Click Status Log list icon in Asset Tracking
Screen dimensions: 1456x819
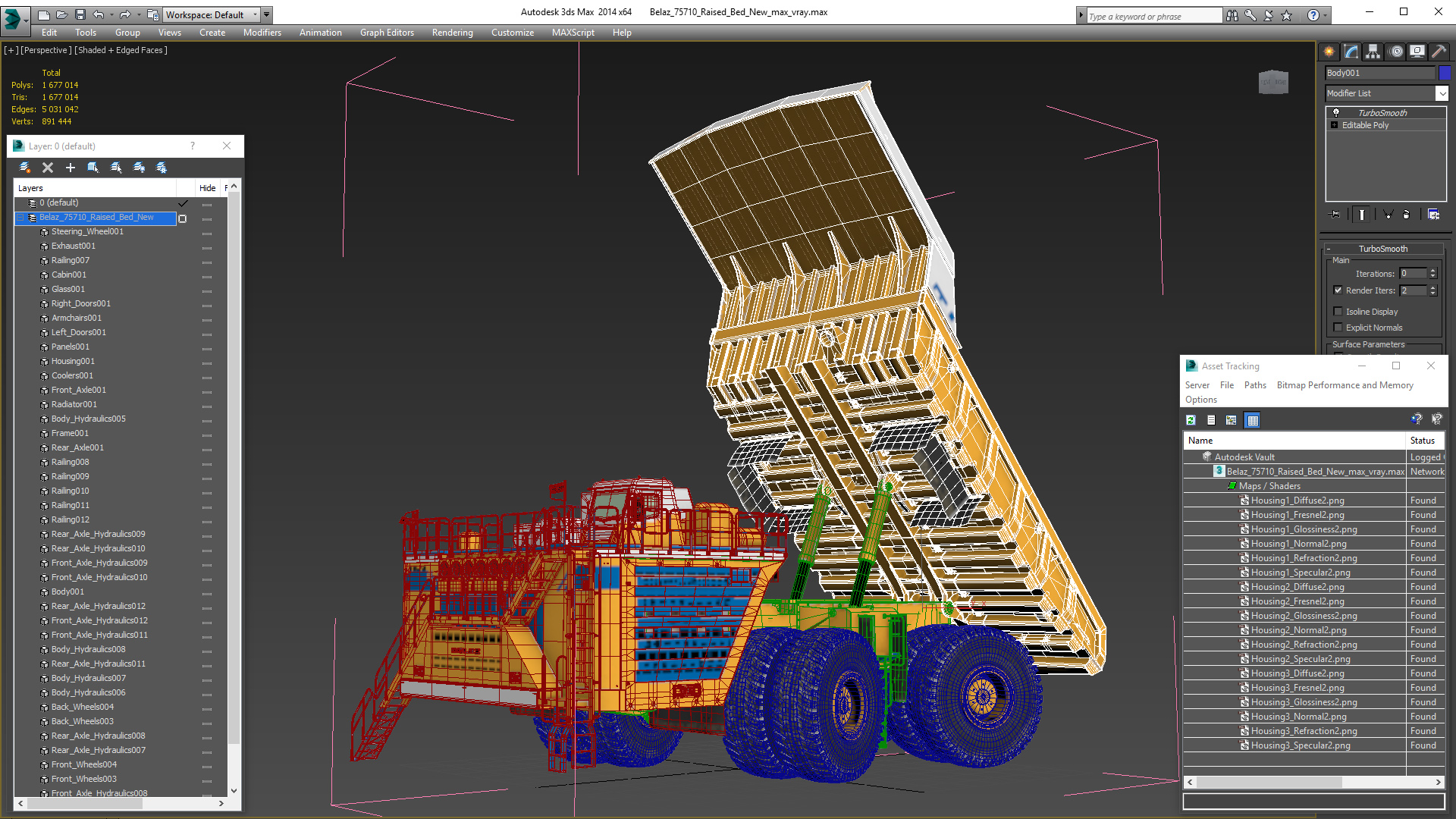tap(1211, 420)
